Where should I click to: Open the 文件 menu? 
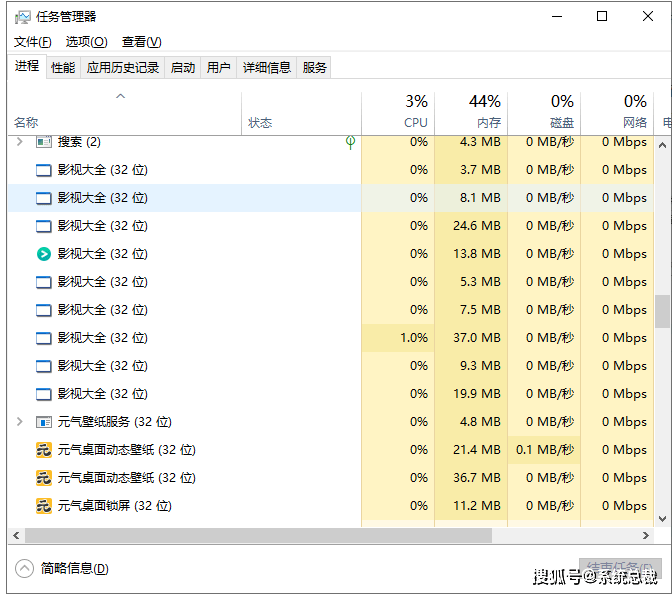32,42
